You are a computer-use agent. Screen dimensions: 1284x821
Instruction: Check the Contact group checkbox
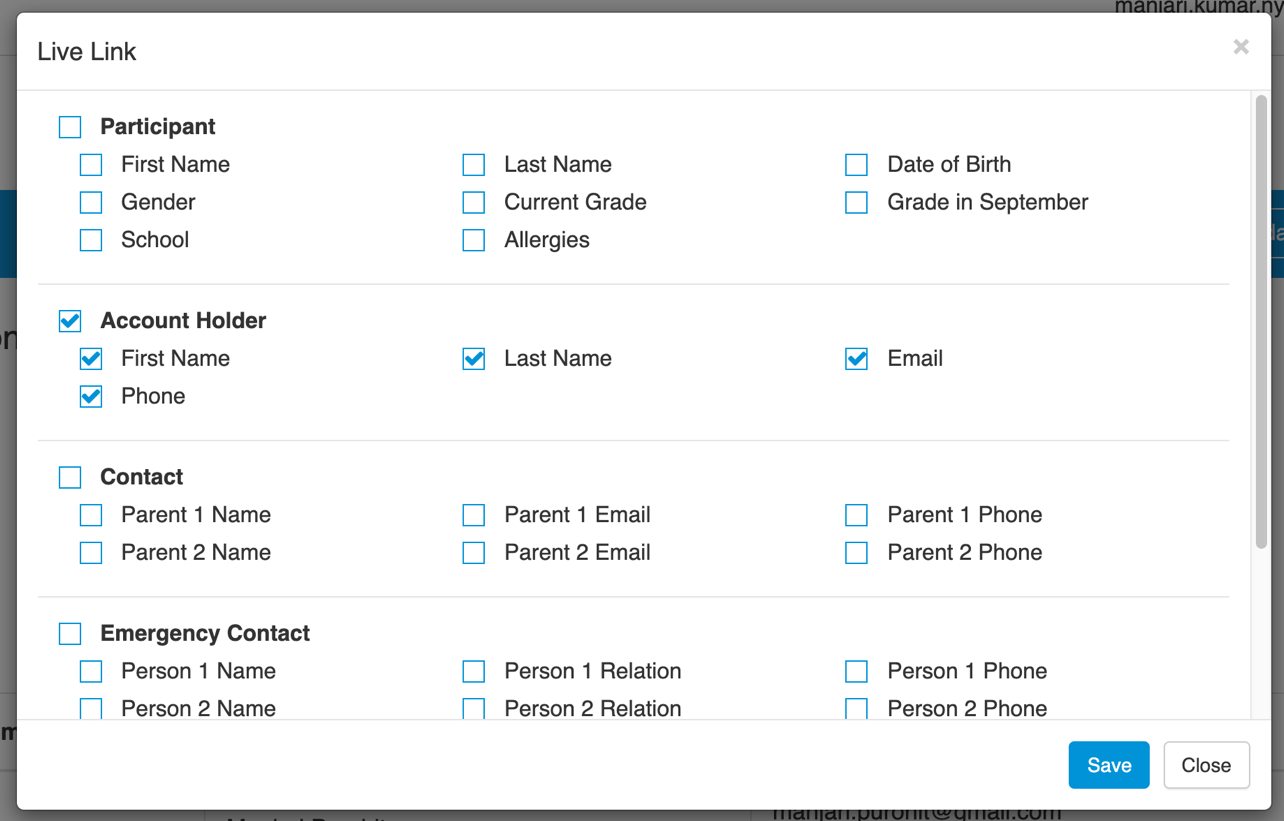(x=70, y=477)
